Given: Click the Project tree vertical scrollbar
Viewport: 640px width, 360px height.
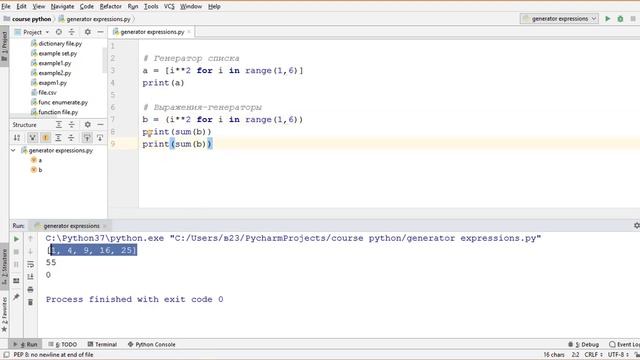Looking at the screenshot, I should 104,61.
